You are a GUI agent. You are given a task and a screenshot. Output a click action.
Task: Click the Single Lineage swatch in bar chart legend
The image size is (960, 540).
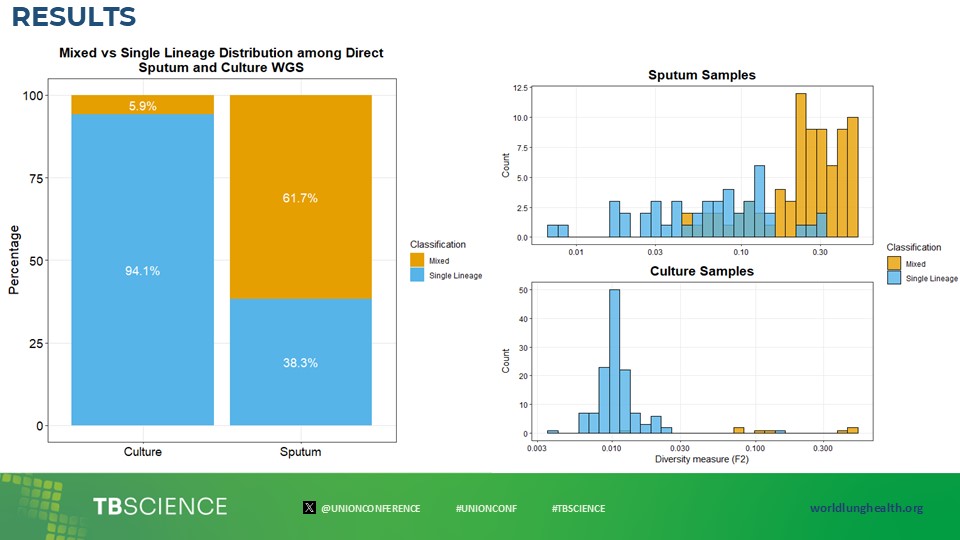point(417,275)
